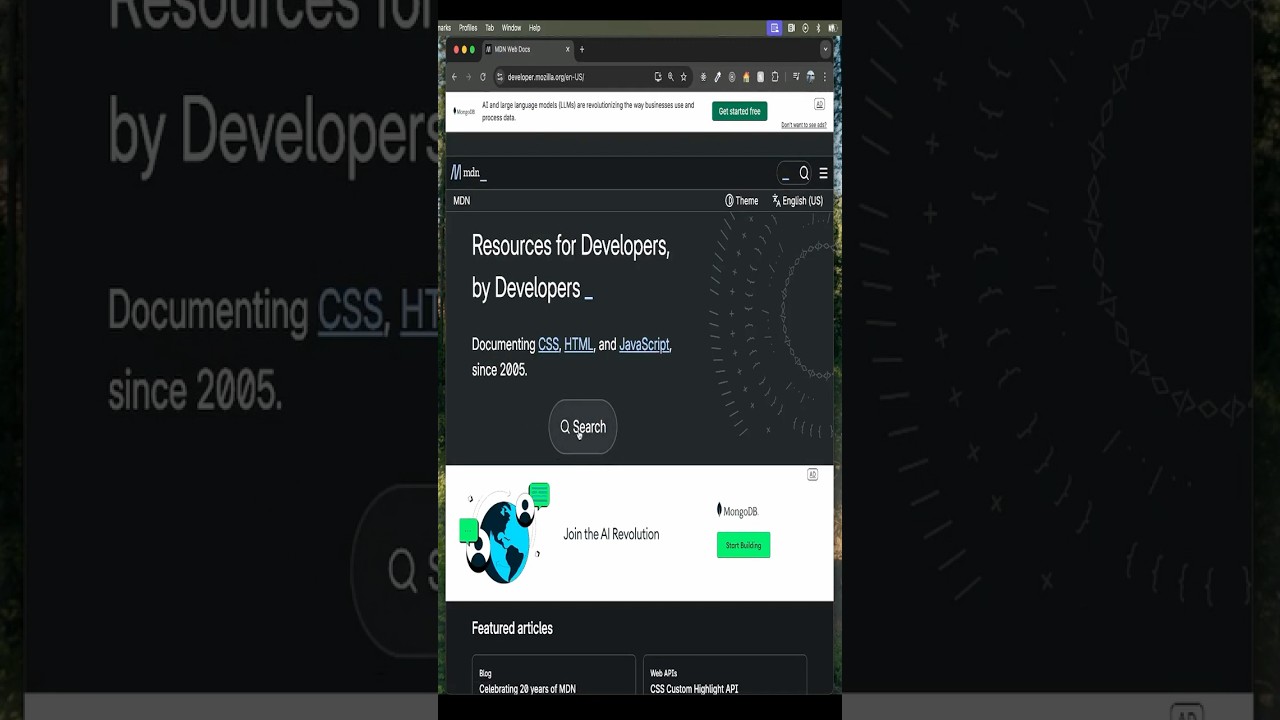Click the round Search button

[x=583, y=427]
